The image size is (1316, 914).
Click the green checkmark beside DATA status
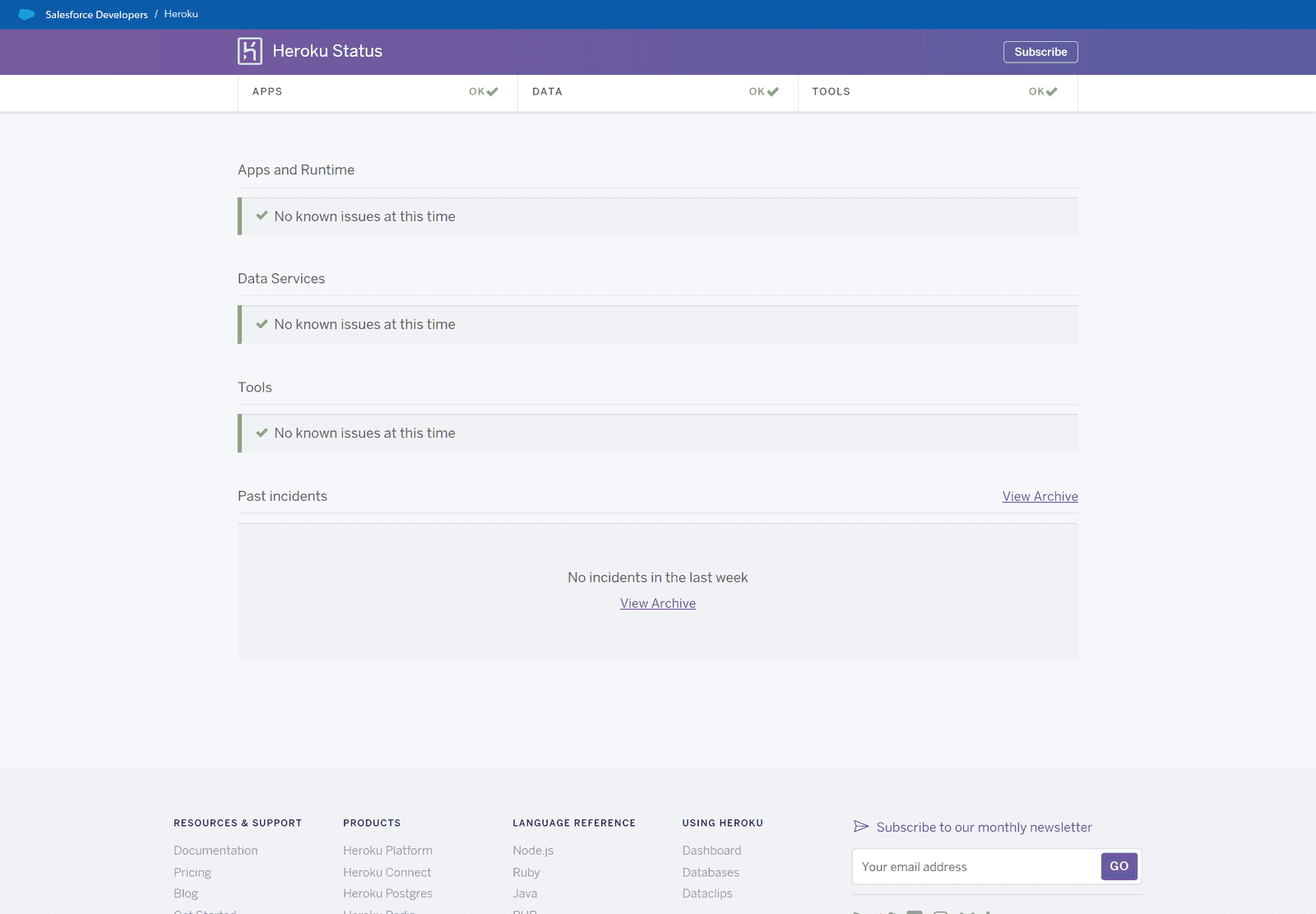coord(772,91)
